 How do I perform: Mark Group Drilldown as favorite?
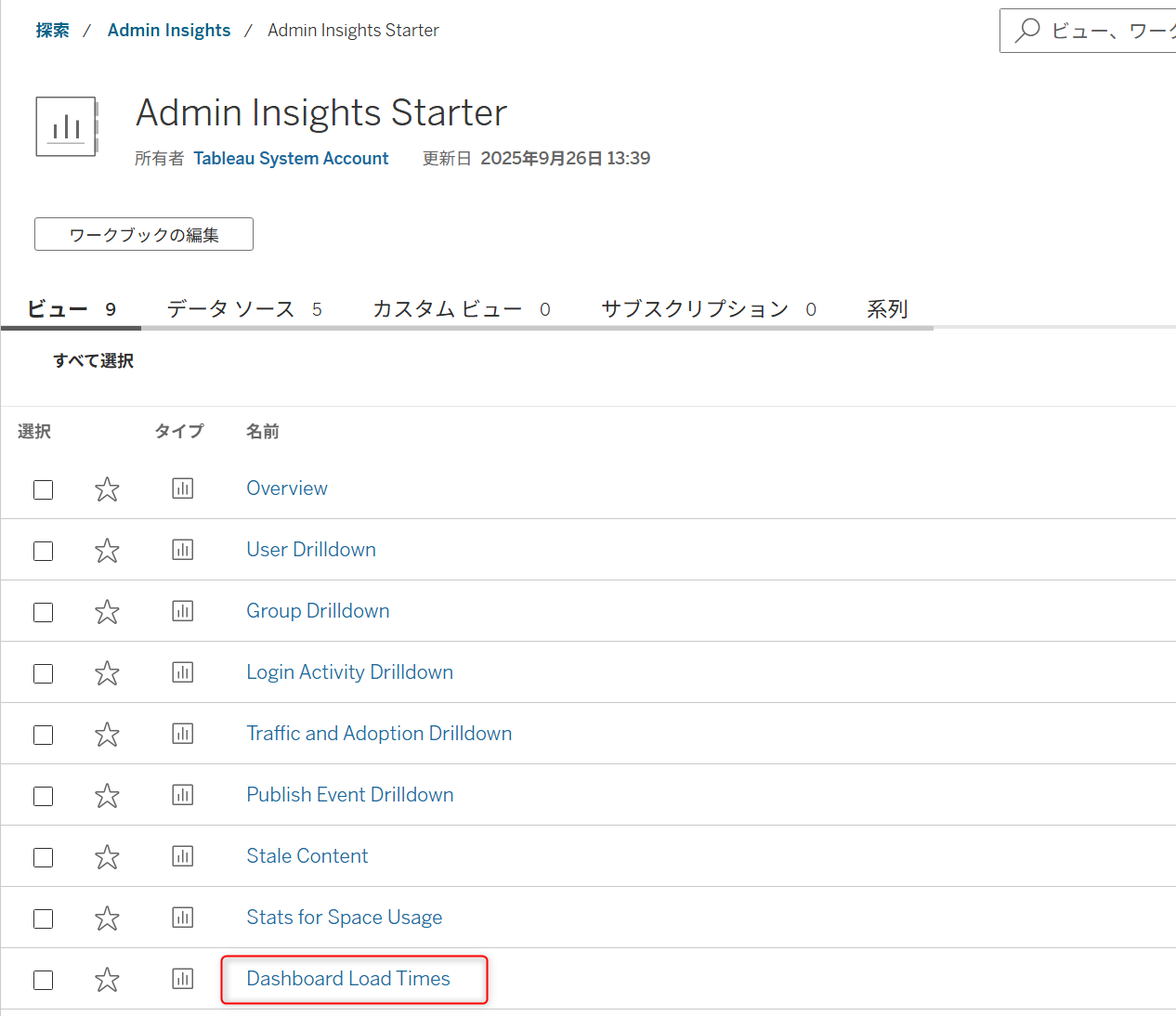(107, 611)
